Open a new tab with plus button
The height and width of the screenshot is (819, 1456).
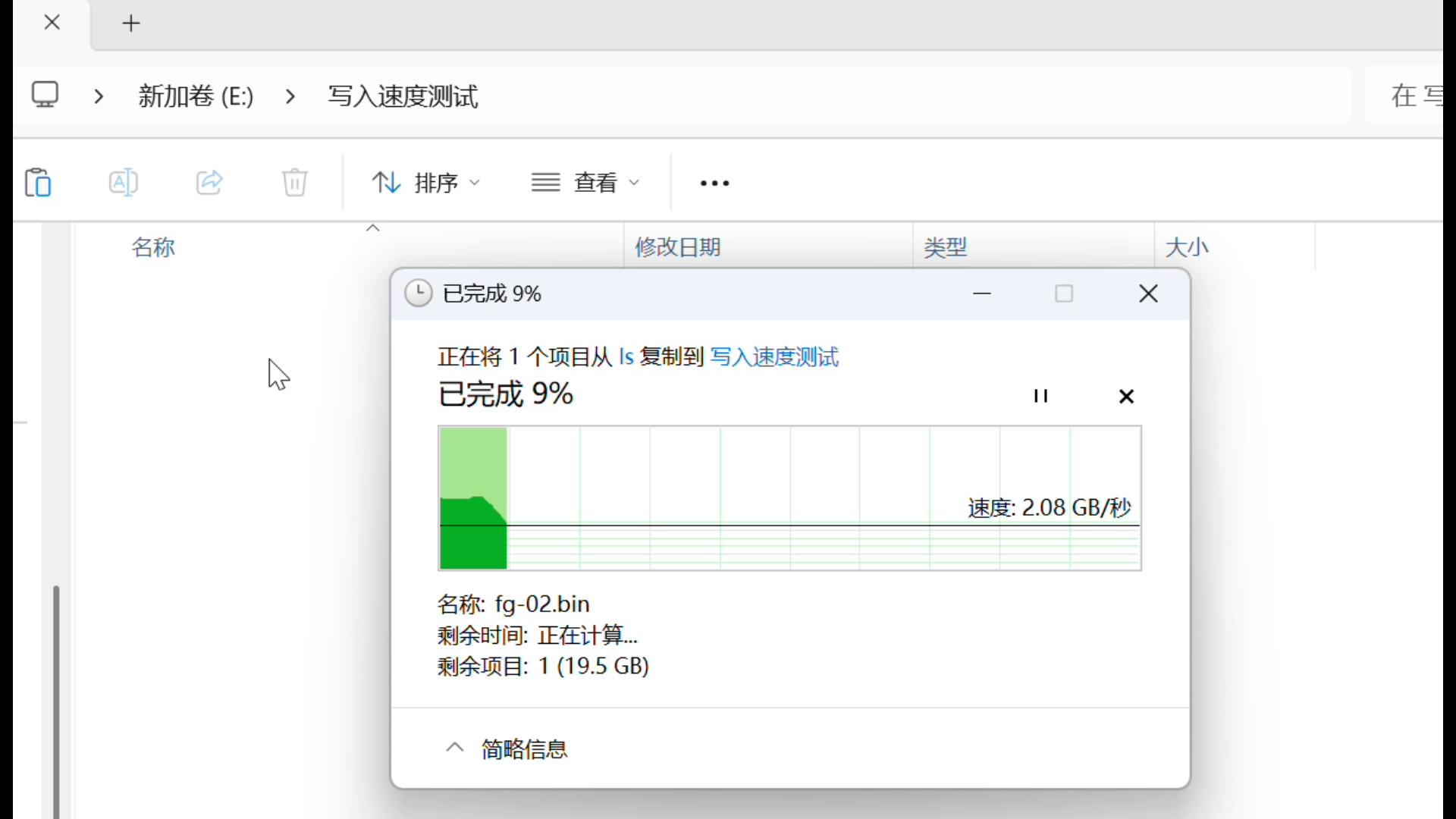click(131, 24)
